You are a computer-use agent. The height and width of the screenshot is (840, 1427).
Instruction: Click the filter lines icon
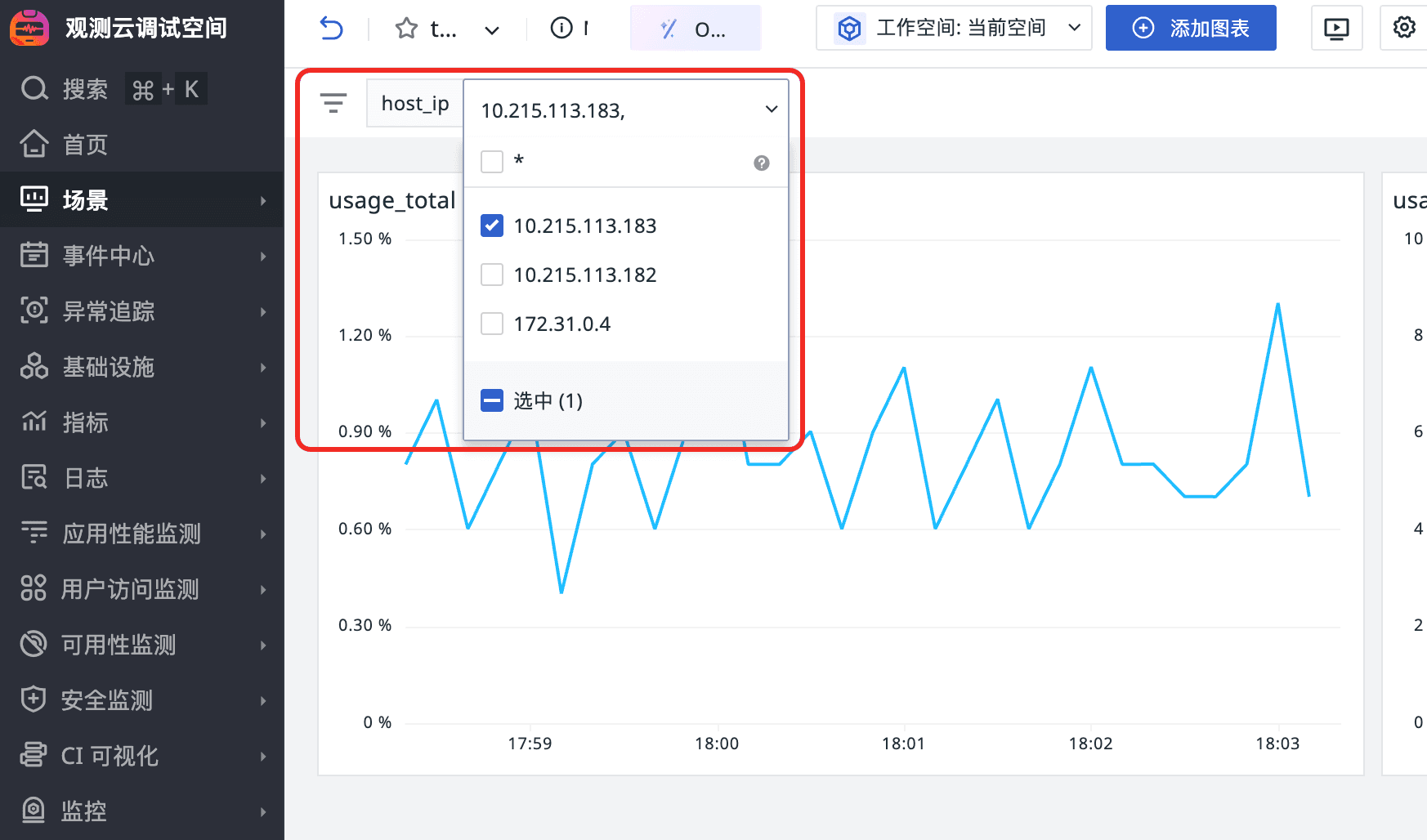(333, 103)
